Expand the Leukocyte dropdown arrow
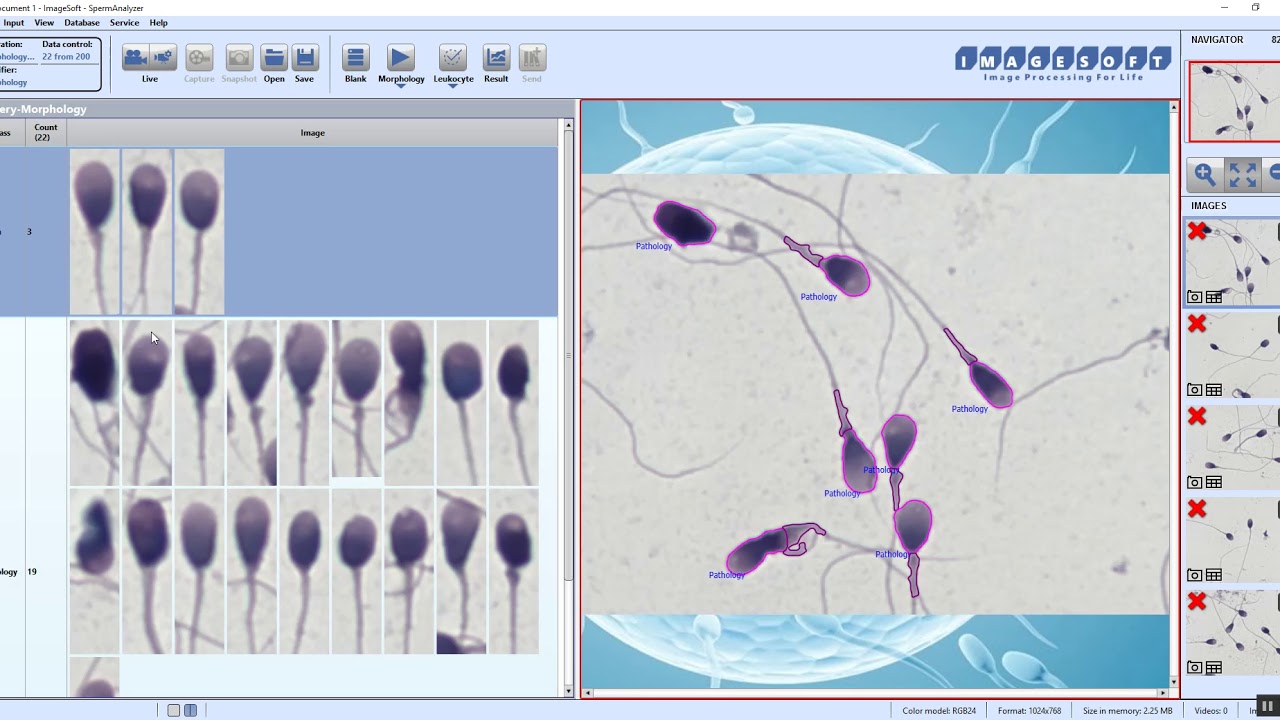Viewport: 1280px width, 720px height. 453,86
